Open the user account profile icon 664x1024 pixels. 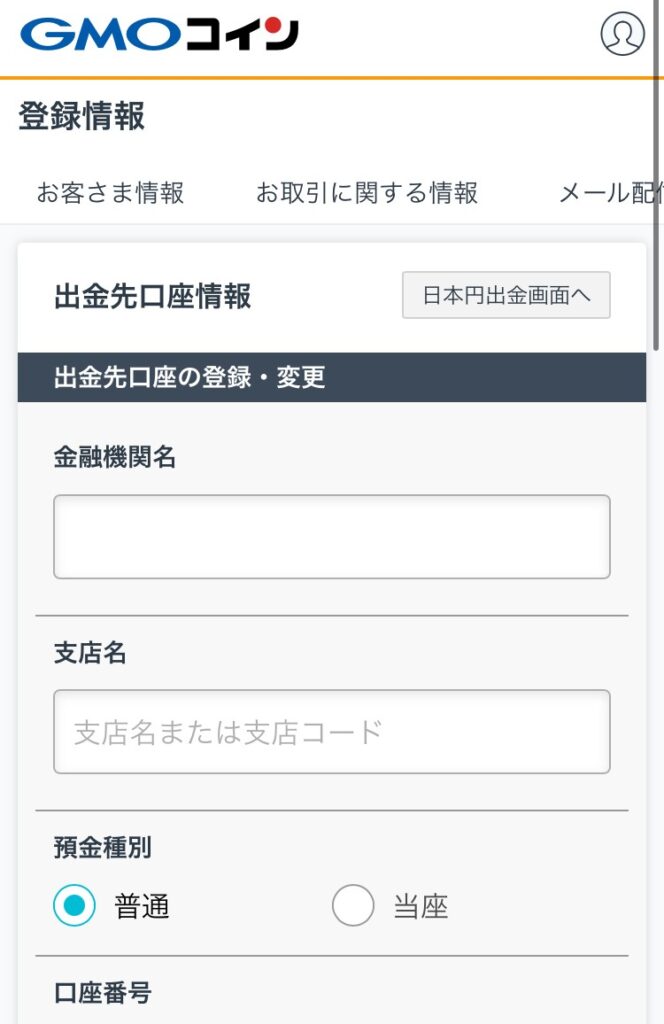(622, 34)
